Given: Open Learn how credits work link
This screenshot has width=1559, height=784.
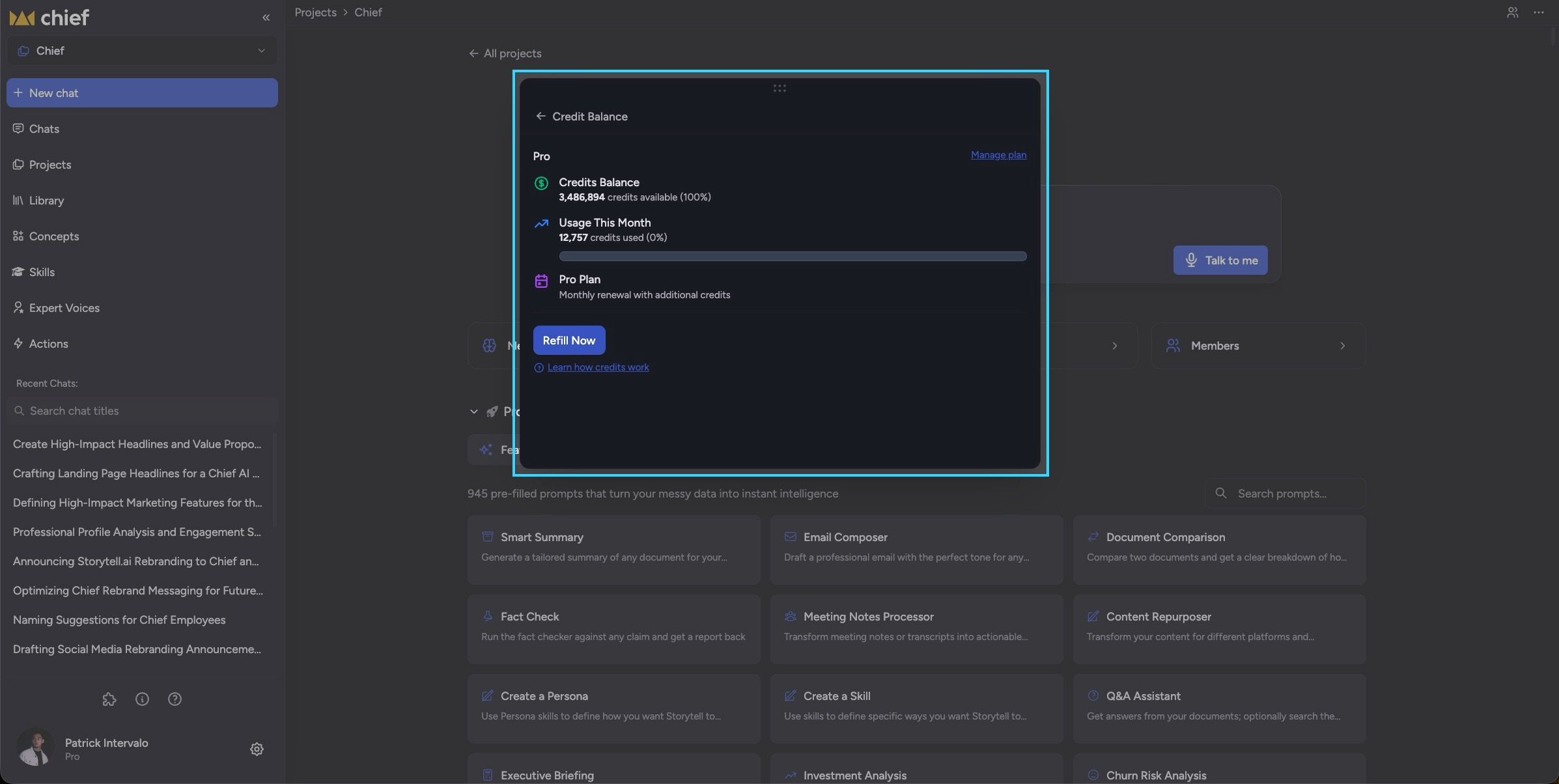Looking at the screenshot, I should [x=598, y=367].
